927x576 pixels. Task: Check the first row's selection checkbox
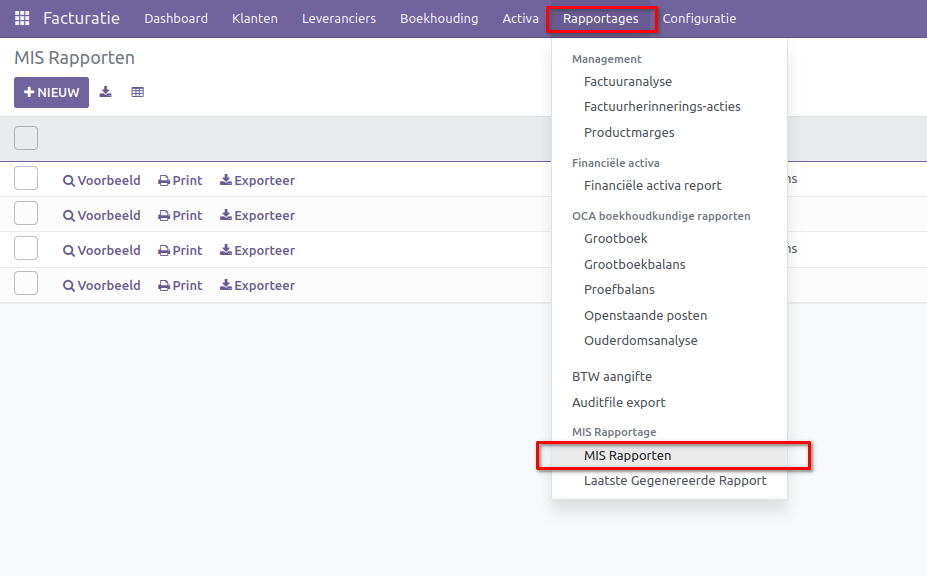(x=25, y=177)
